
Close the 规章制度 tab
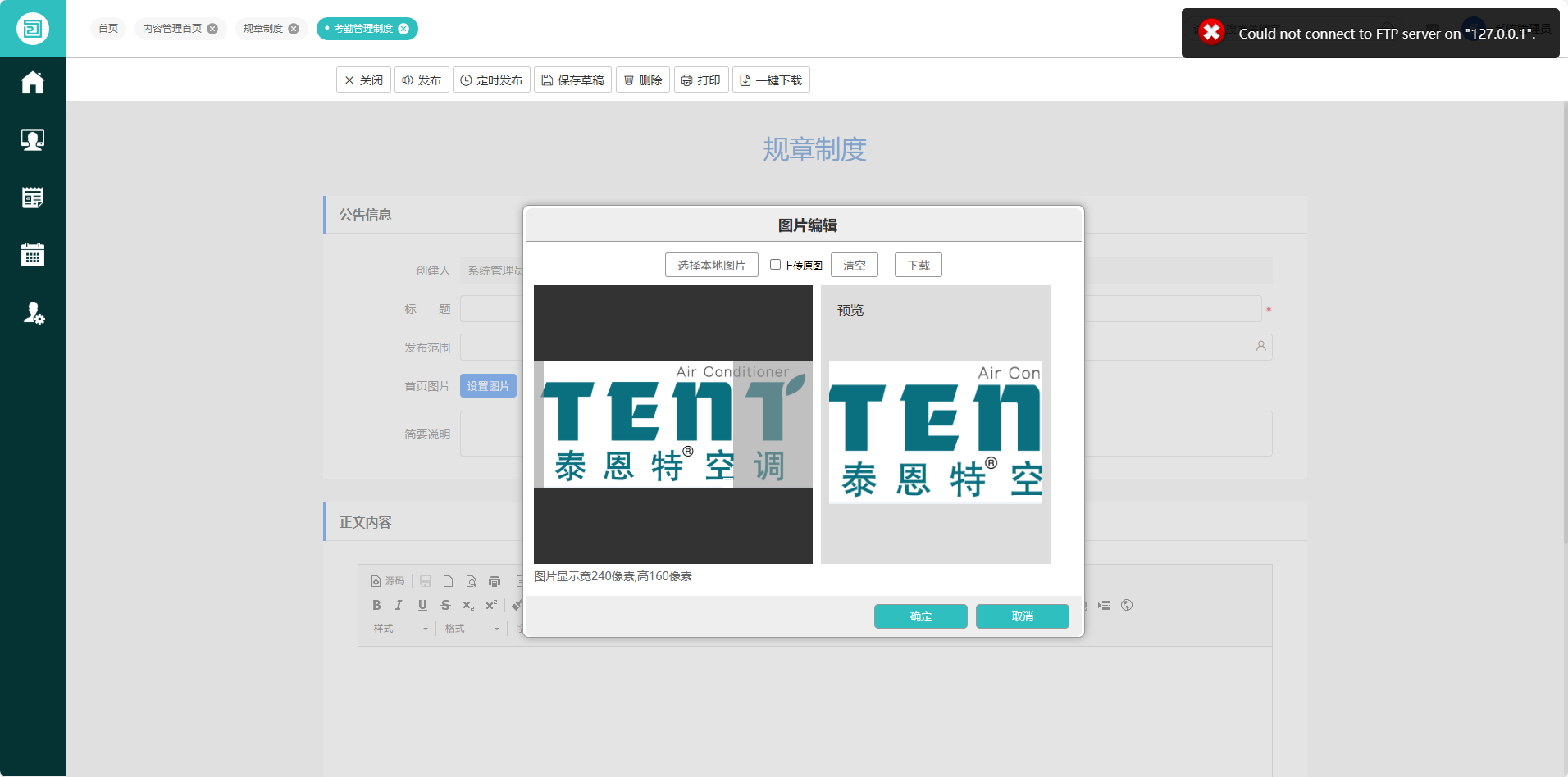[294, 29]
